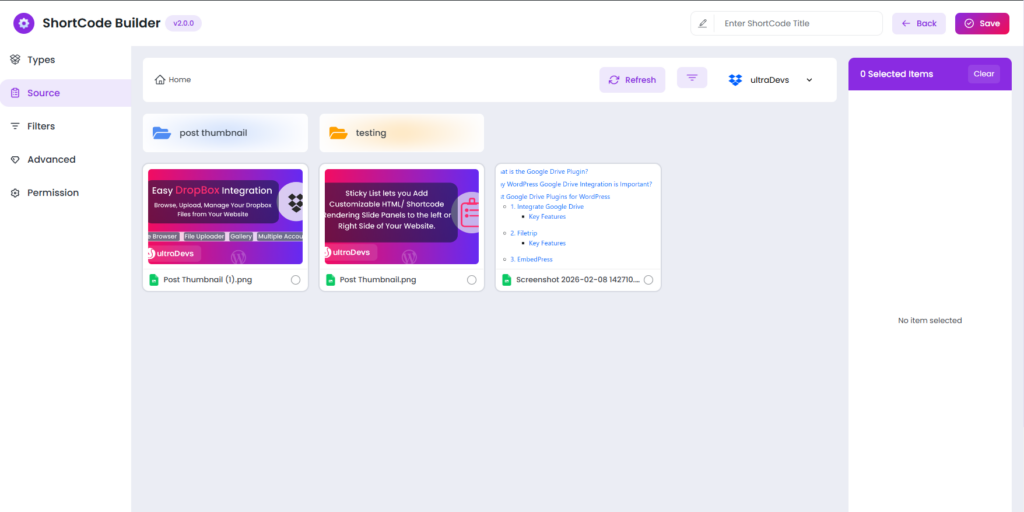1024x512 pixels.
Task: Click the Easy DropBox Integration thumbnail
Action: 225,216
